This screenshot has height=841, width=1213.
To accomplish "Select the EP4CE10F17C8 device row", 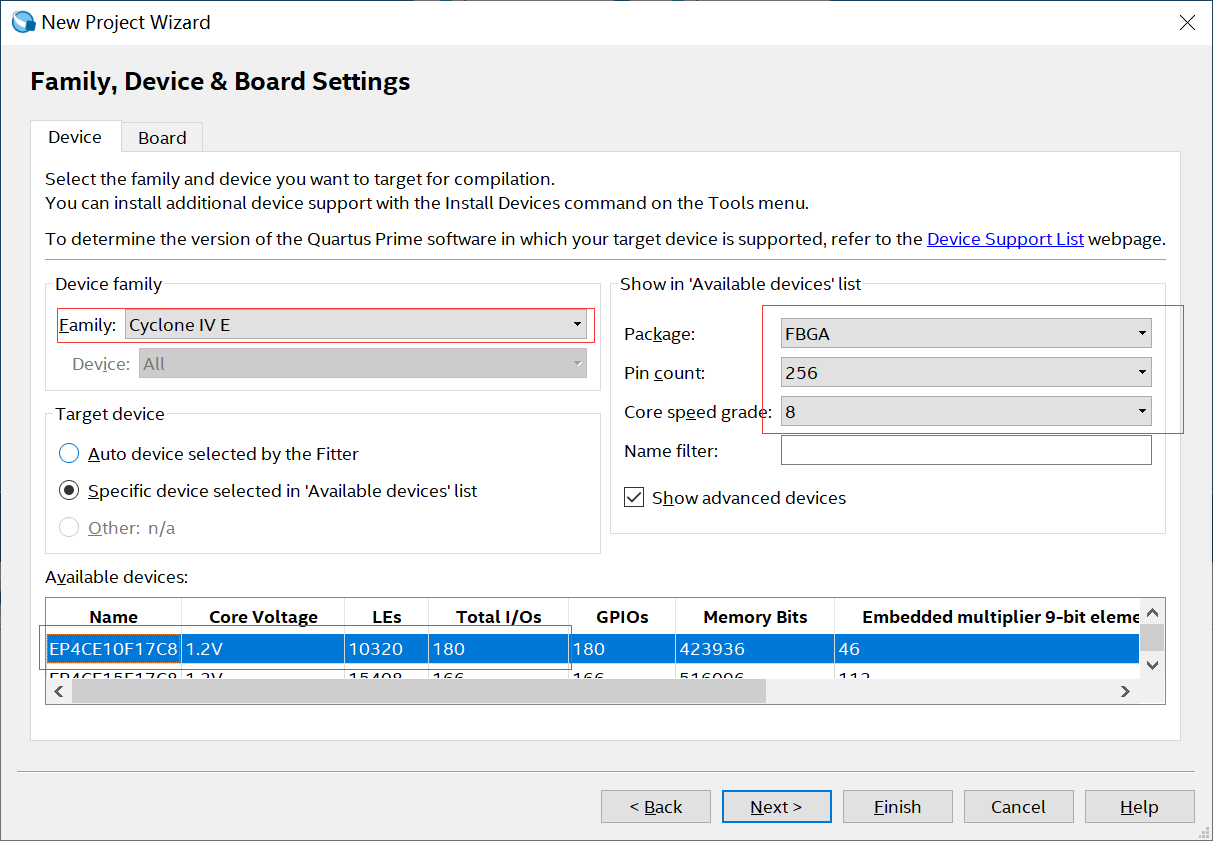I will click(x=114, y=649).
